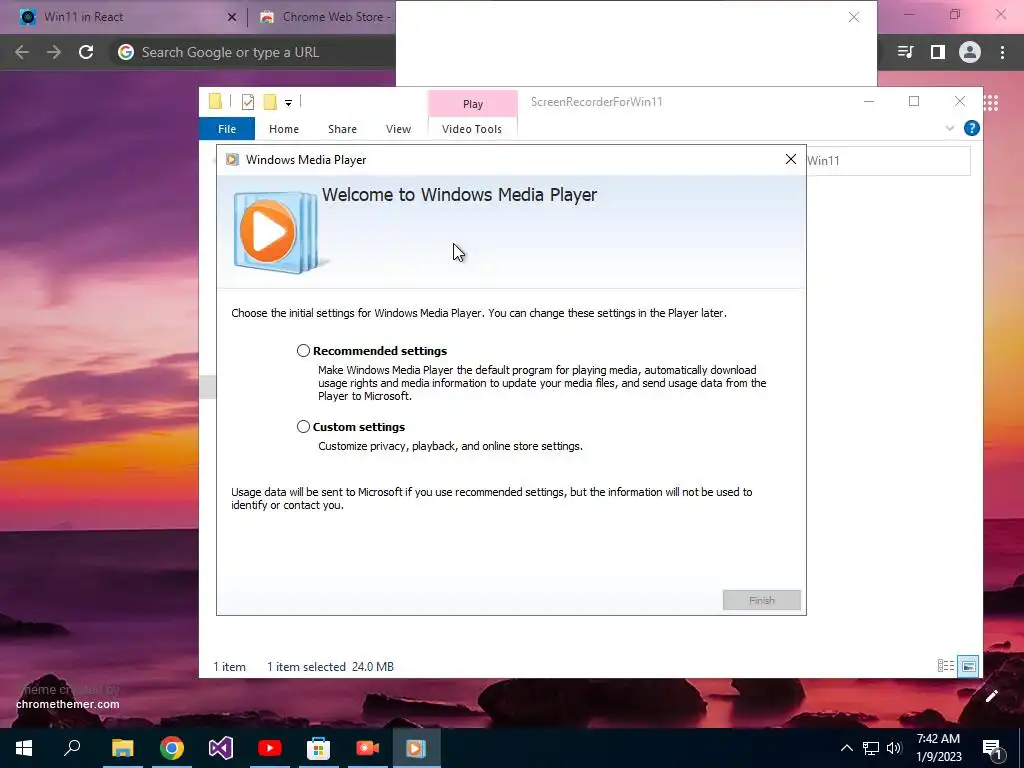The width and height of the screenshot is (1024, 768).
Task: Open YouTube app on the taskbar
Action: click(x=269, y=748)
